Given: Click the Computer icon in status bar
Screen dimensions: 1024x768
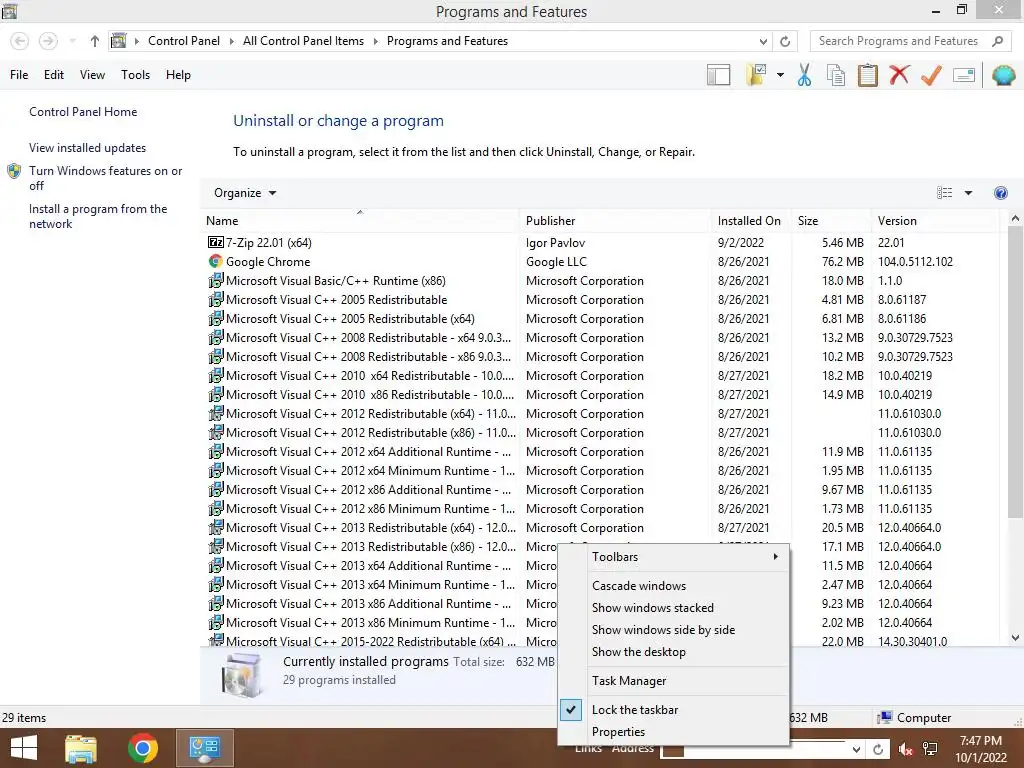Looking at the screenshot, I should tap(885, 718).
